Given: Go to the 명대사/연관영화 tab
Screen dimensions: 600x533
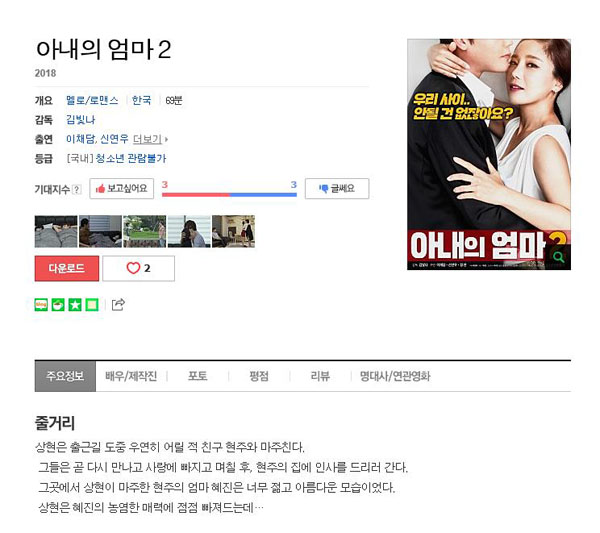Looking at the screenshot, I should point(395,376).
